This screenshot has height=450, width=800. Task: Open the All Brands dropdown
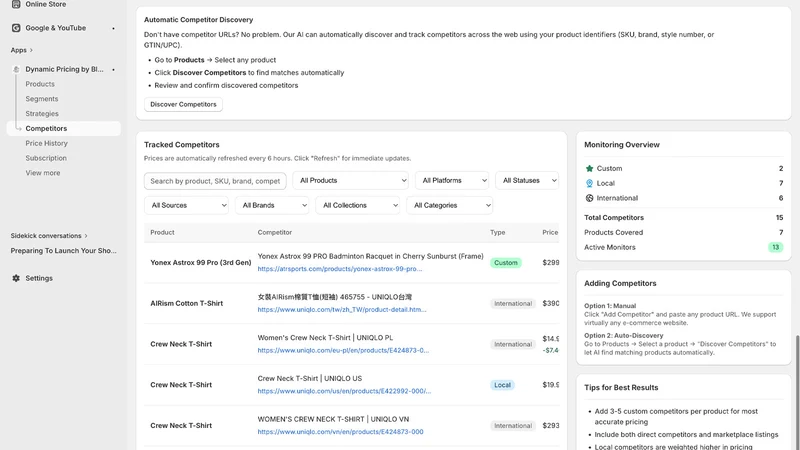pos(272,206)
